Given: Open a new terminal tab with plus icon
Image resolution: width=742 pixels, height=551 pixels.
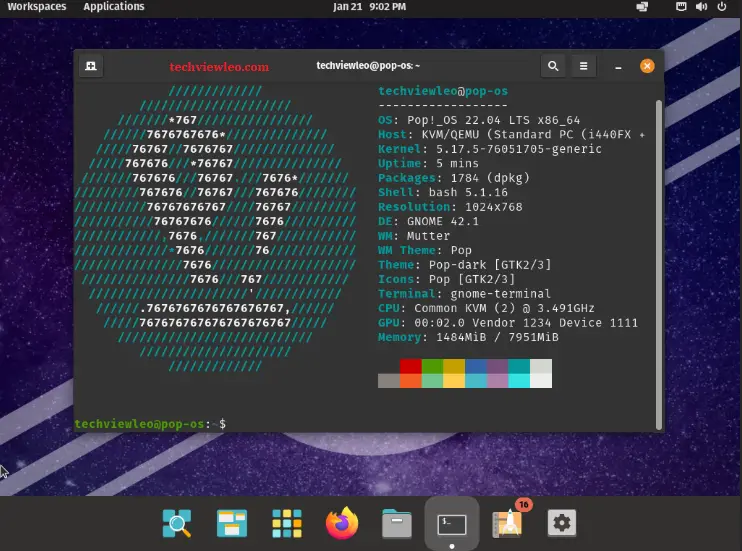Looking at the screenshot, I should [x=91, y=66].
